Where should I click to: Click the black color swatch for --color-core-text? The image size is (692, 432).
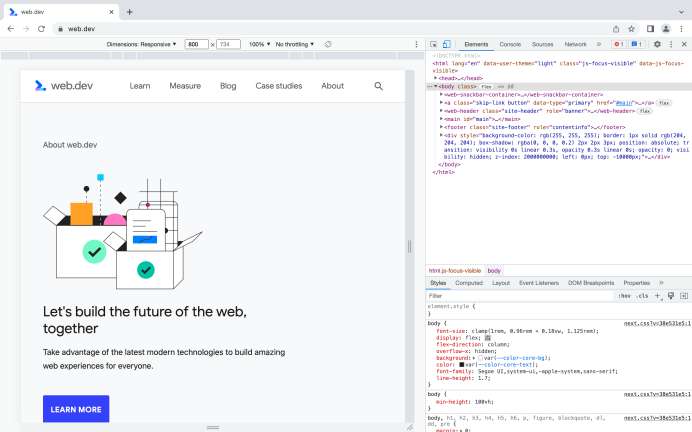point(462,365)
